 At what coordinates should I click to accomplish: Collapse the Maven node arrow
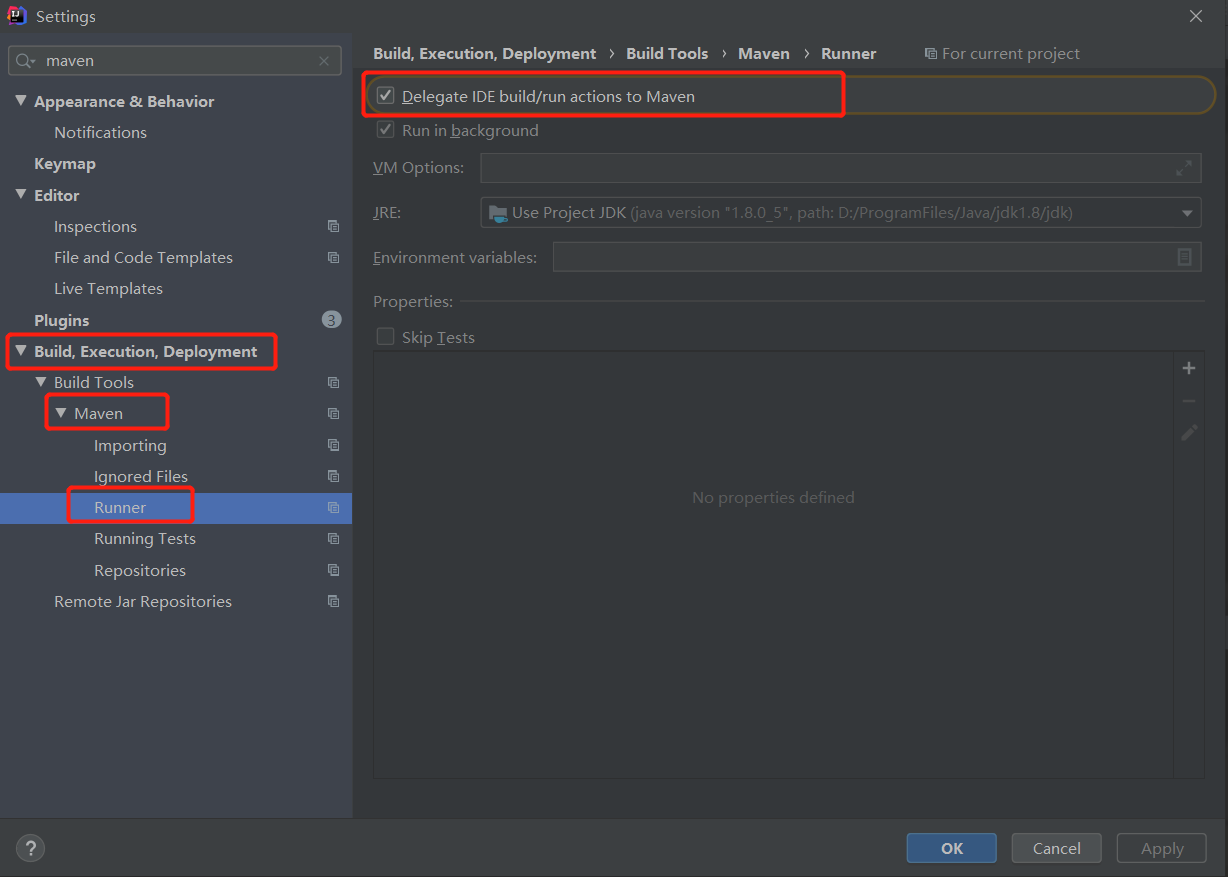click(x=61, y=413)
